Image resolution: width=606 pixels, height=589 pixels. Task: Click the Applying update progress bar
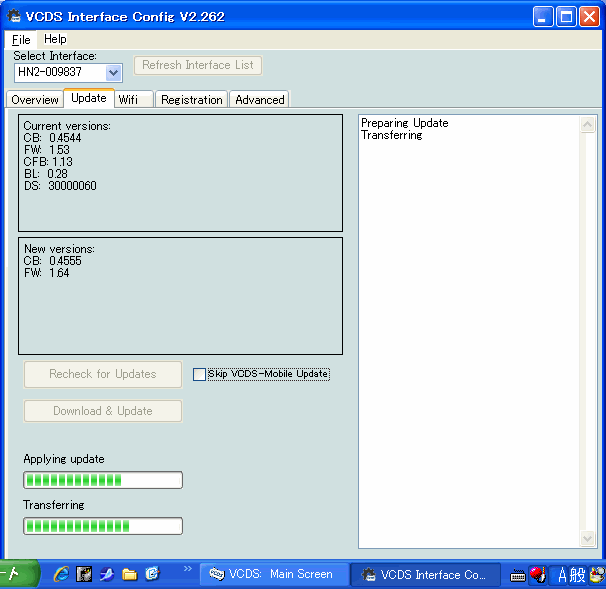click(103, 480)
